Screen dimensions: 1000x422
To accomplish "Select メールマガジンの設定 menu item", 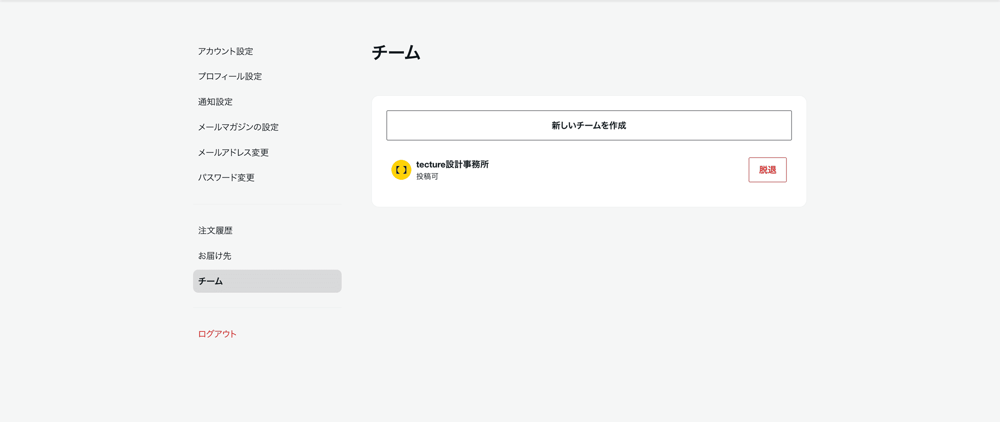I will coord(238,127).
